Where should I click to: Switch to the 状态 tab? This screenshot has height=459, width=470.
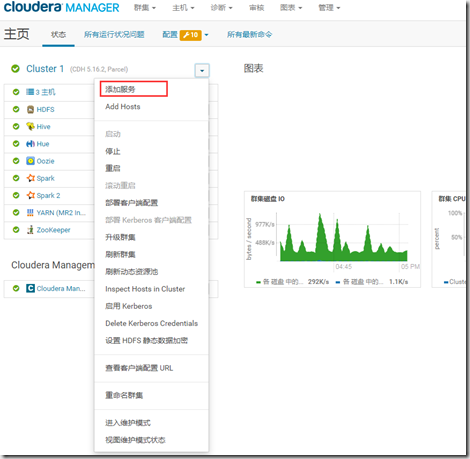click(58, 35)
